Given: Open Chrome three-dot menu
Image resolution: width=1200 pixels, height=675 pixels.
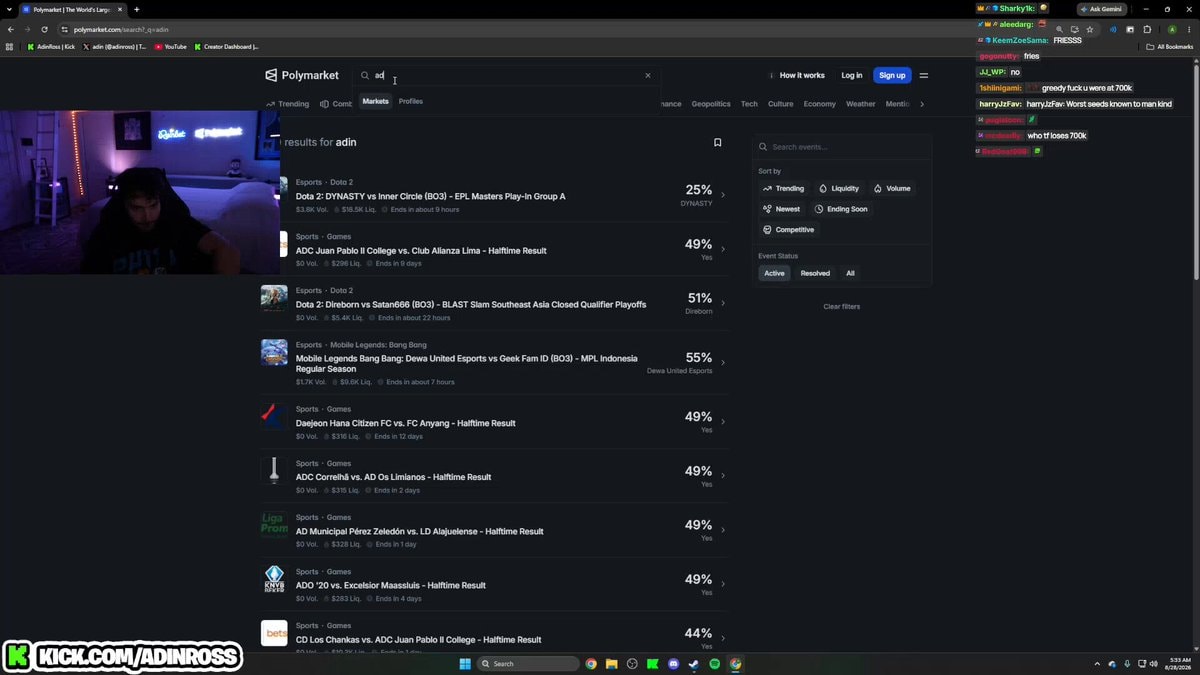Looking at the screenshot, I should point(1189,29).
